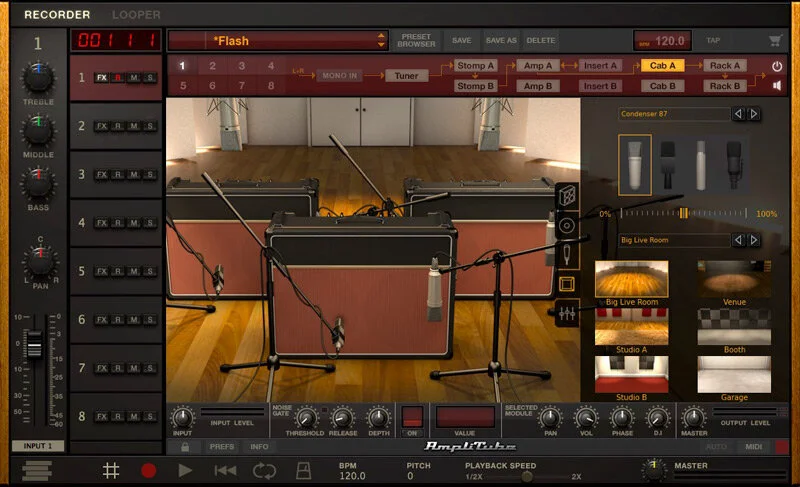This screenshot has width=800, height=487.
Task: Select the Stomp A module
Action: click(475, 65)
